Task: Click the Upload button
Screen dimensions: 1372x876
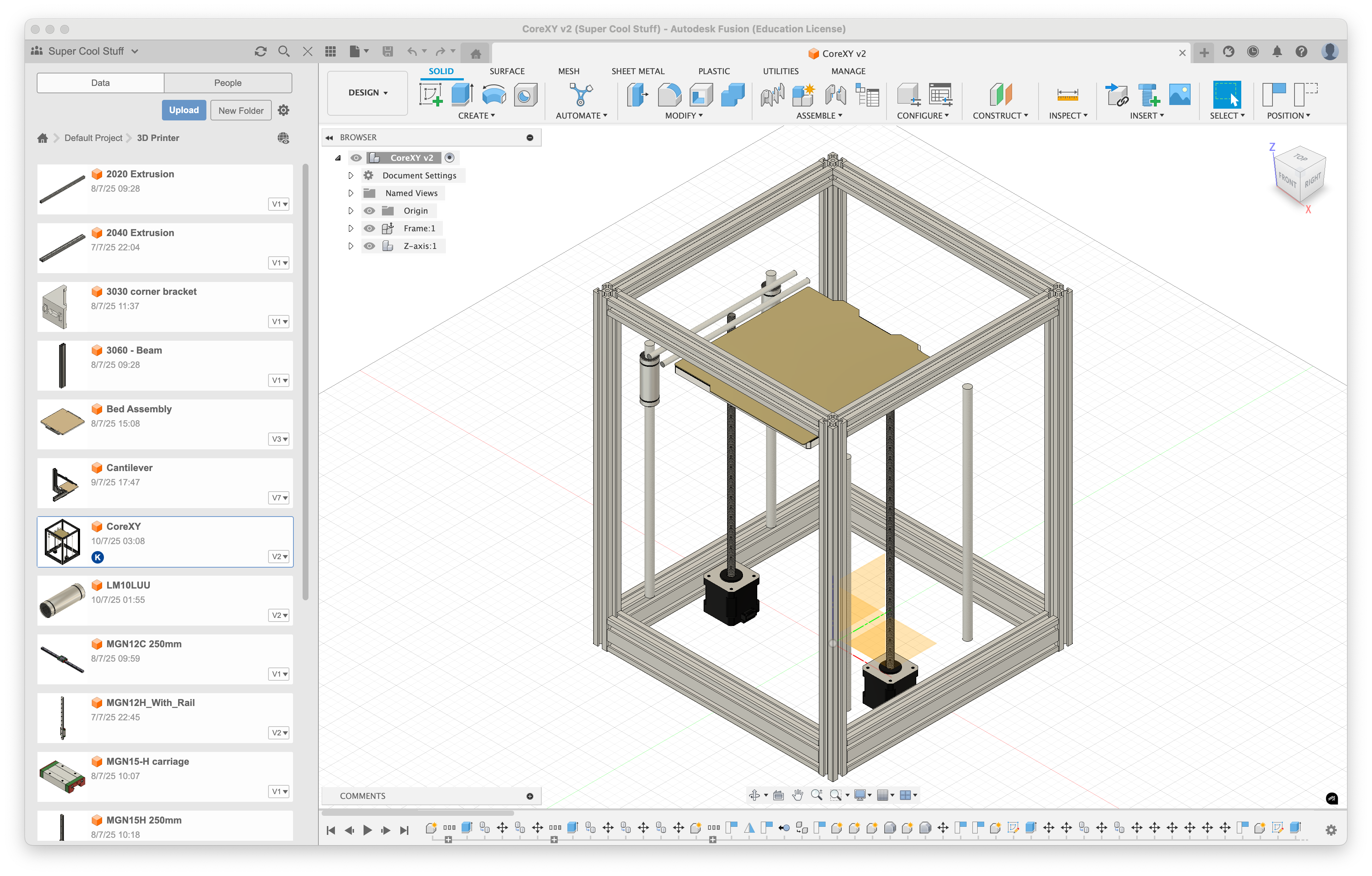Action: coord(184,110)
